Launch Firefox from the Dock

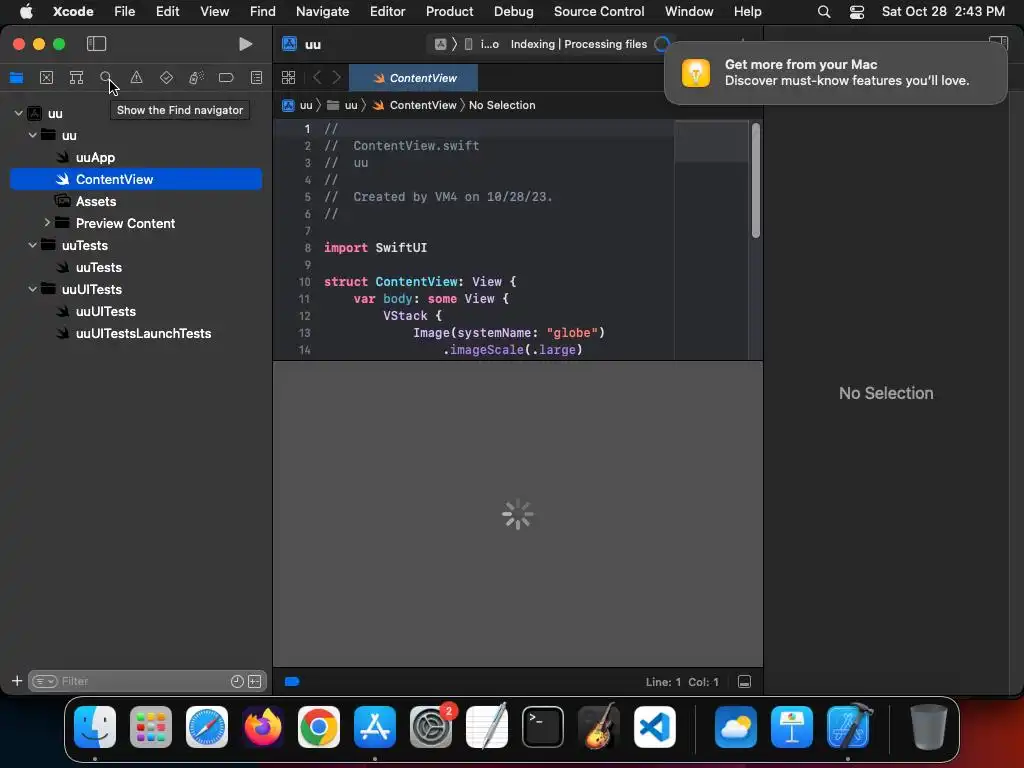[263, 727]
